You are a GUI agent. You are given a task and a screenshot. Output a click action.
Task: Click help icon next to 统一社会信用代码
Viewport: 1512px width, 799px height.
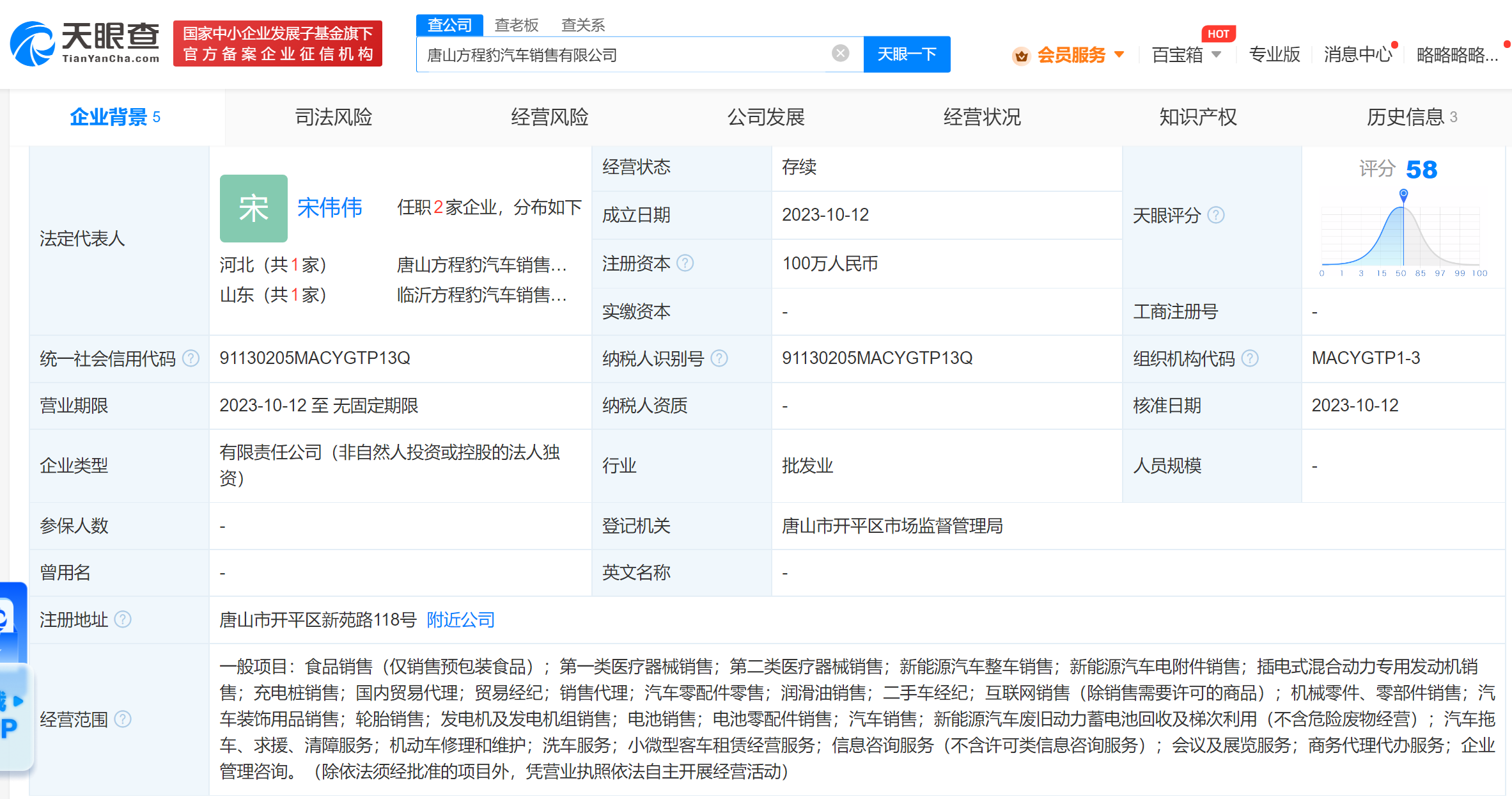click(x=191, y=358)
